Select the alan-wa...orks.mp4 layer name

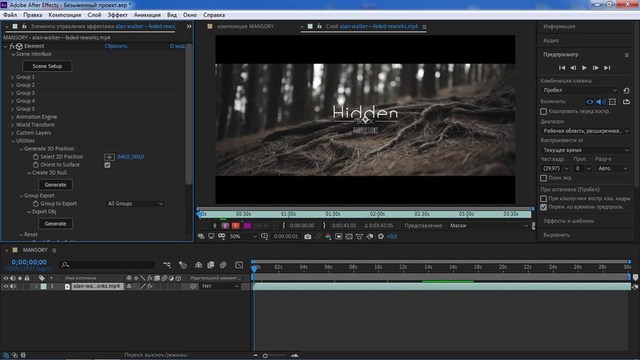[97, 287]
